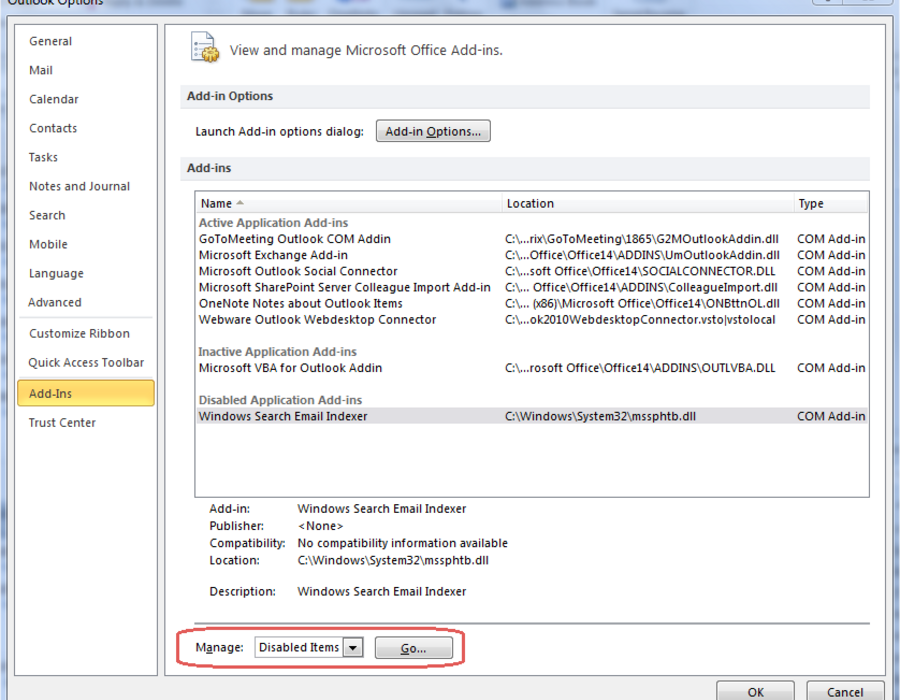The image size is (900, 700).
Task: Click G2MOutlookAddin.dll location path
Action: pos(642,239)
